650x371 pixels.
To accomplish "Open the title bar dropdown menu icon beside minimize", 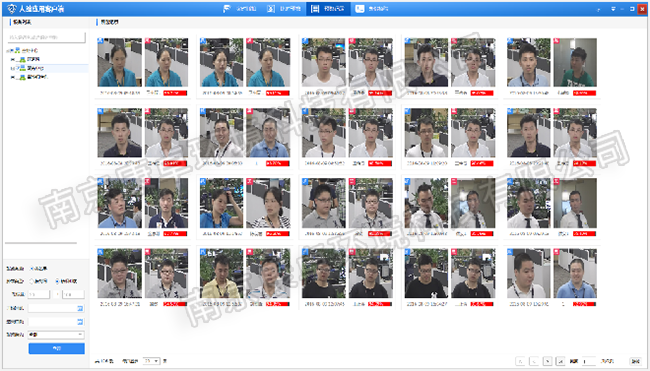I will tap(613, 9).
